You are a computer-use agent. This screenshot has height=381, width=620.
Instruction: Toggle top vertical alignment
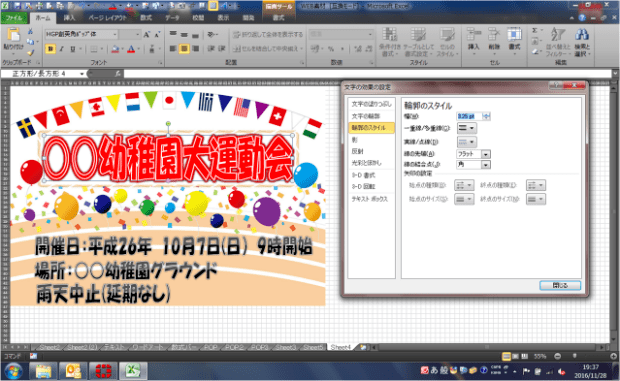click(x=173, y=34)
